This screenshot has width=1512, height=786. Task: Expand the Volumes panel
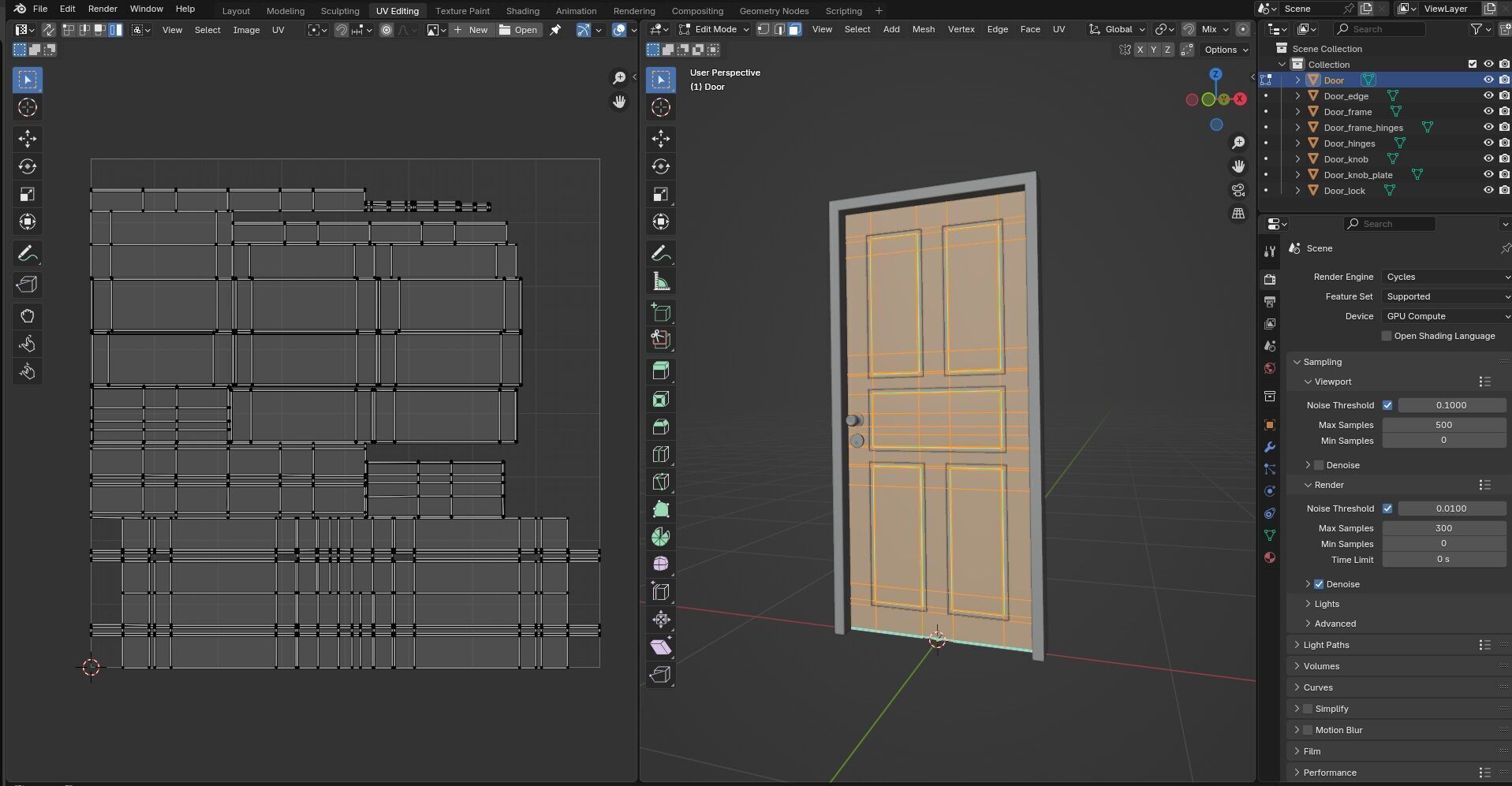(1297, 666)
